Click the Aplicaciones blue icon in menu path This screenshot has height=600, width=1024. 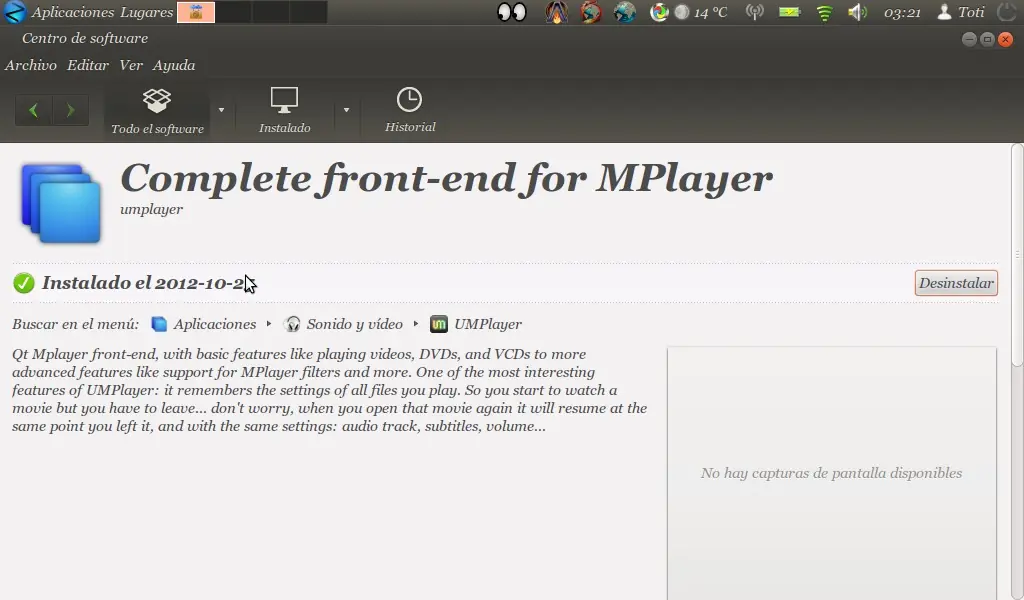point(159,324)
